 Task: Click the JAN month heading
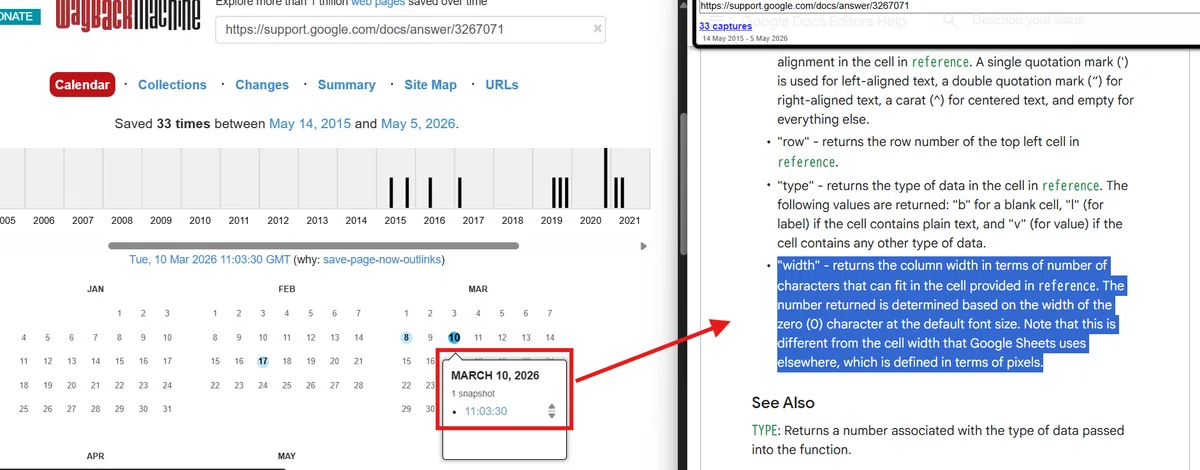[x=95, y=289]
